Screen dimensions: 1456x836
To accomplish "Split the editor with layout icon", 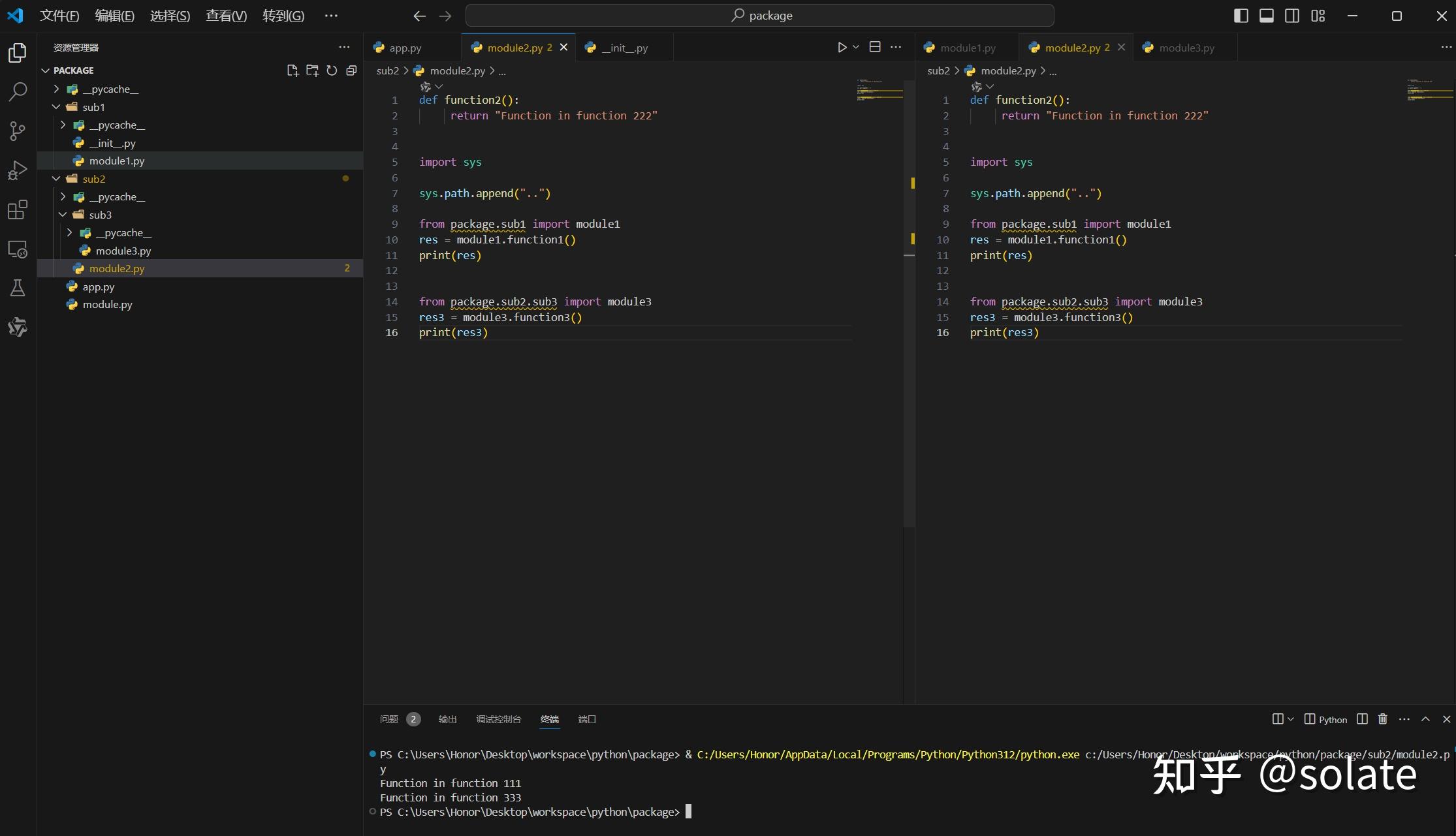I will tap(875, 47).
